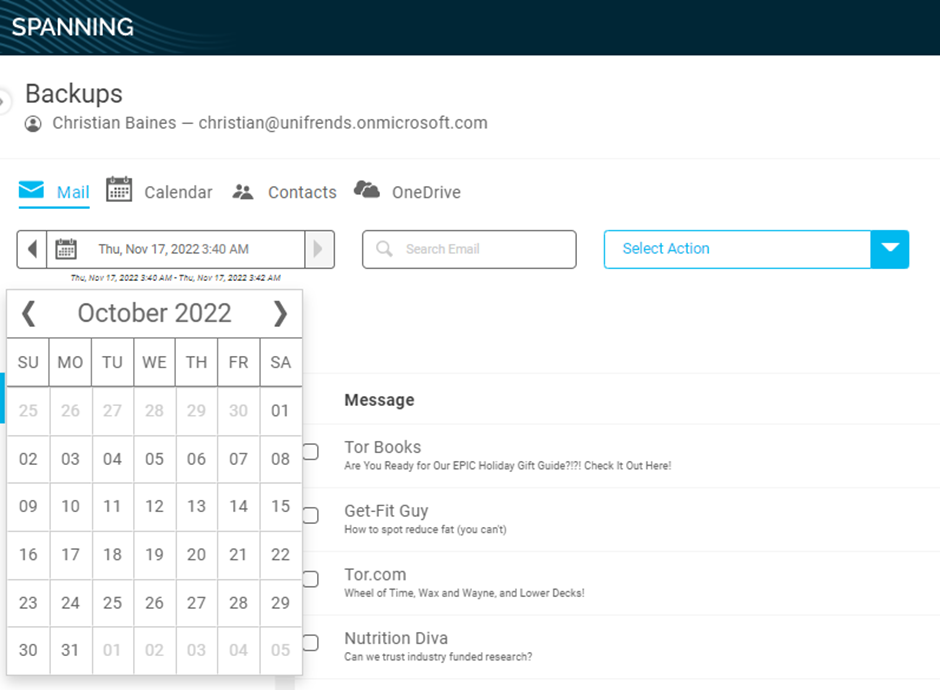Open the Calendar tab

pyautogui.click(x=159, y=192)
